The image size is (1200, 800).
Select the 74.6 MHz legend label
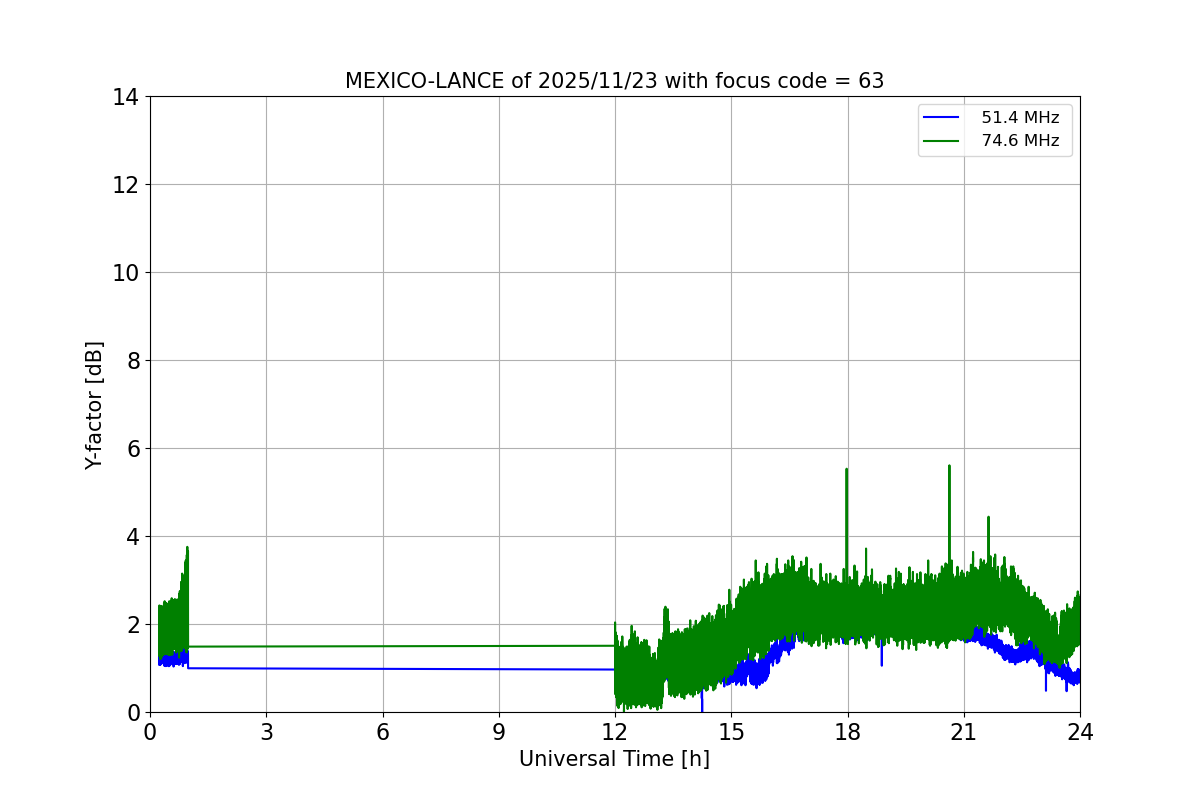tap(1020, 141)
